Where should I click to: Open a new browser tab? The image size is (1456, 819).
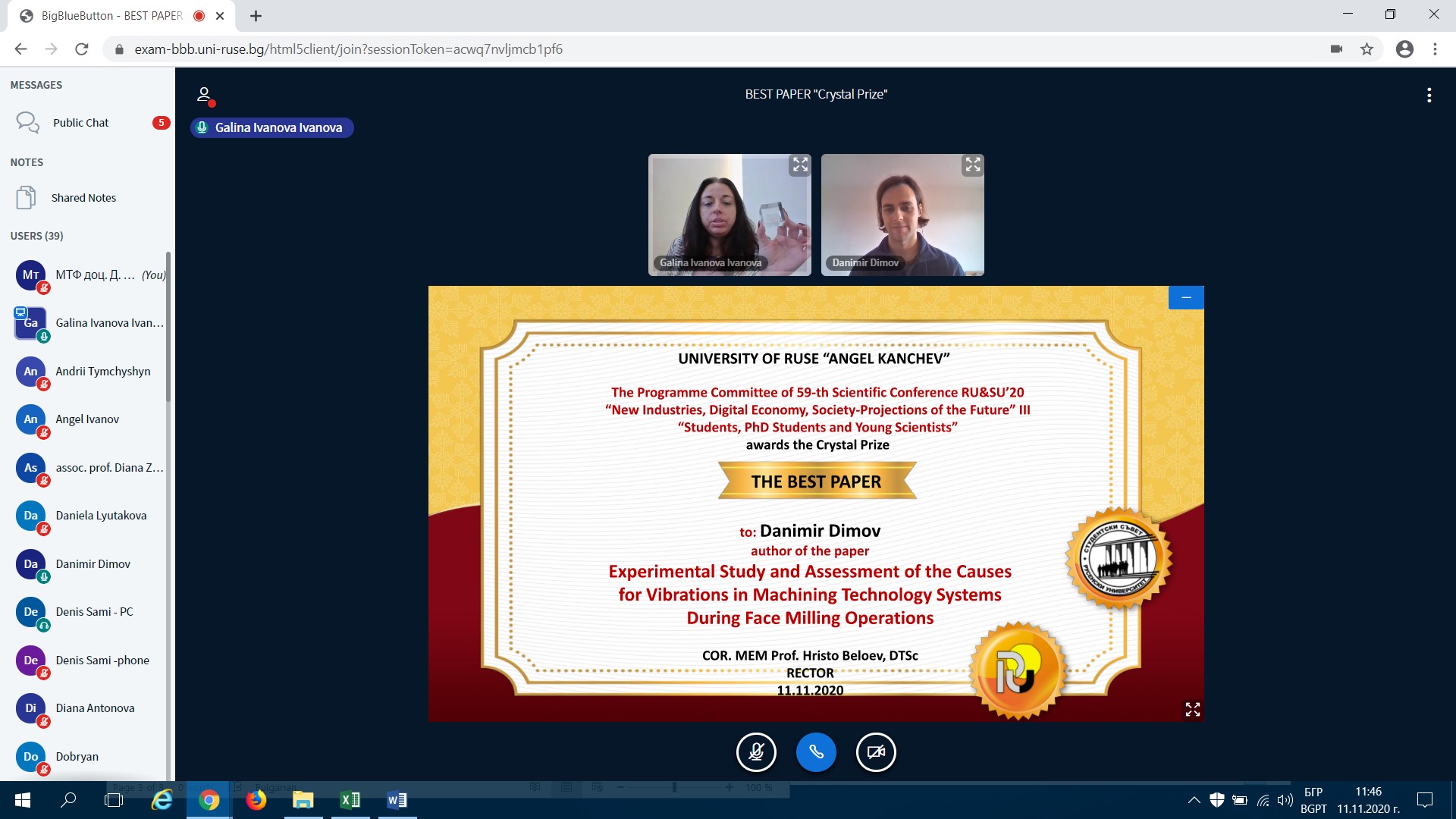[x=256, y=16]
